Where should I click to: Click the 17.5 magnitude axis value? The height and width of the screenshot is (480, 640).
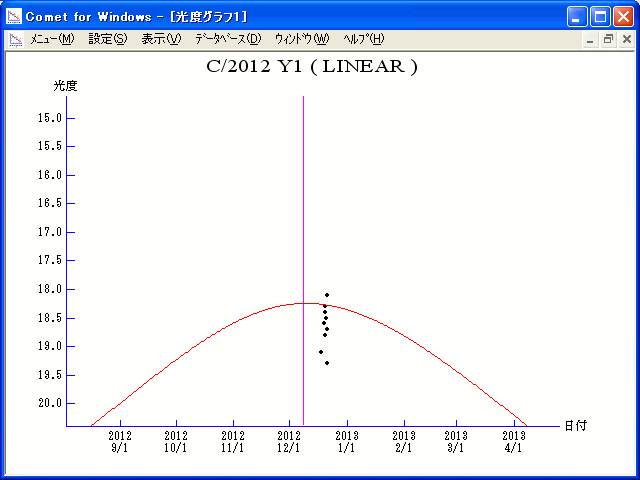50,260
